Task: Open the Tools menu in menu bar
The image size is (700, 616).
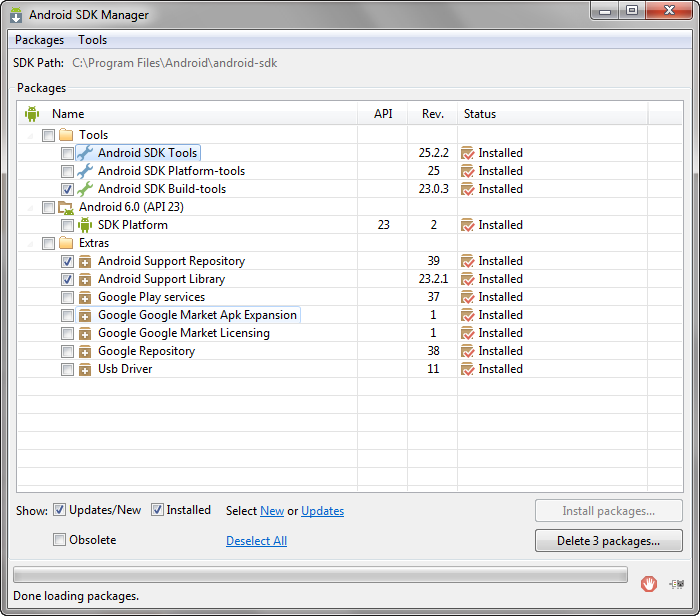Action: coord(92,40)
